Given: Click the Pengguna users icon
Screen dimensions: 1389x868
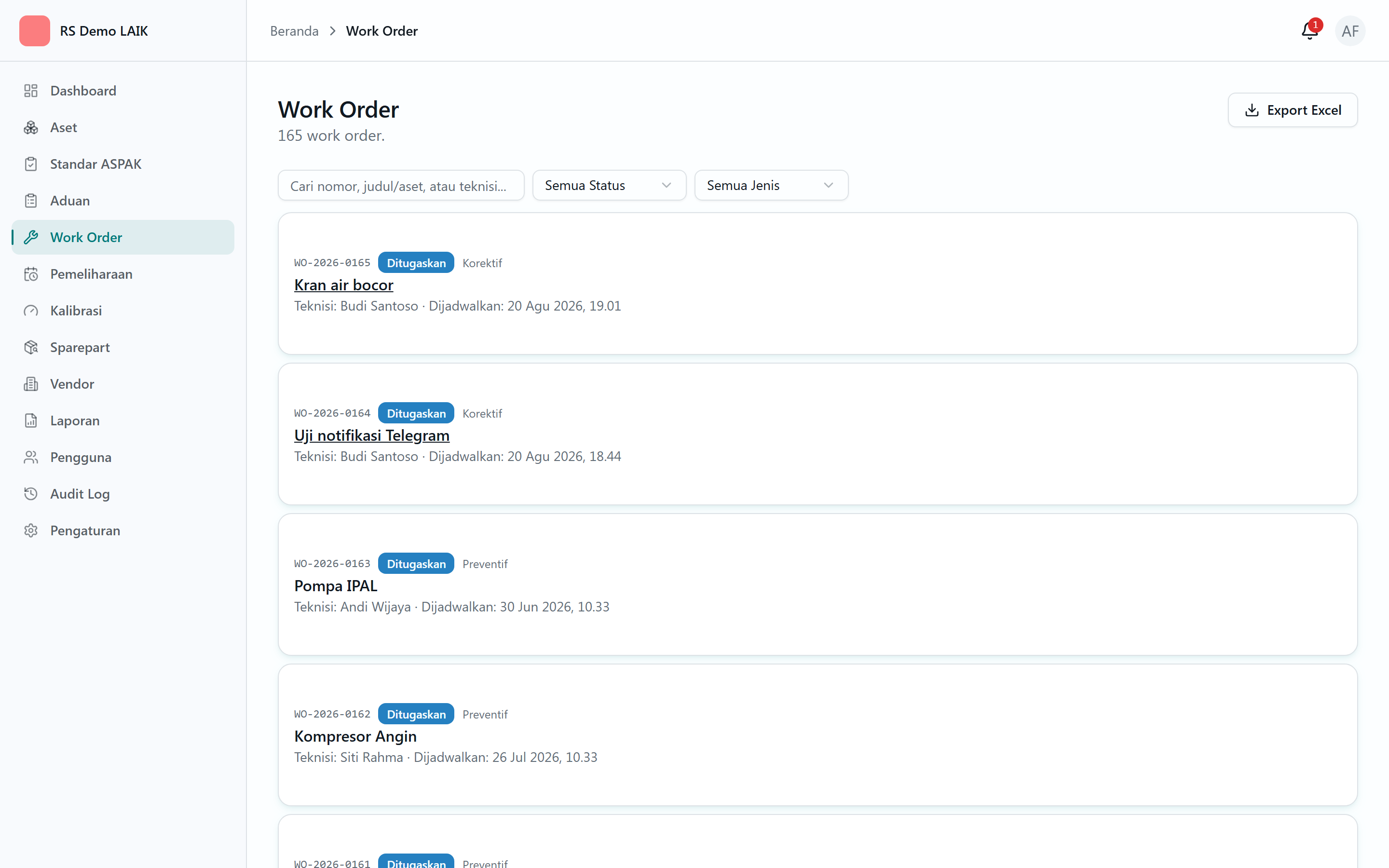Looking at the screenshot, I should pos(31,458).
